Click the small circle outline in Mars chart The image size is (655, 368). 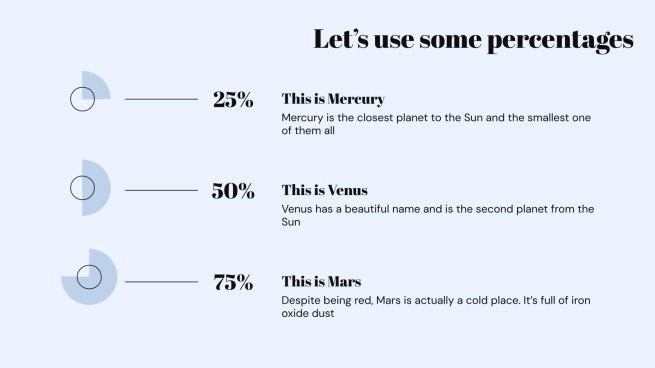point(89,277)
